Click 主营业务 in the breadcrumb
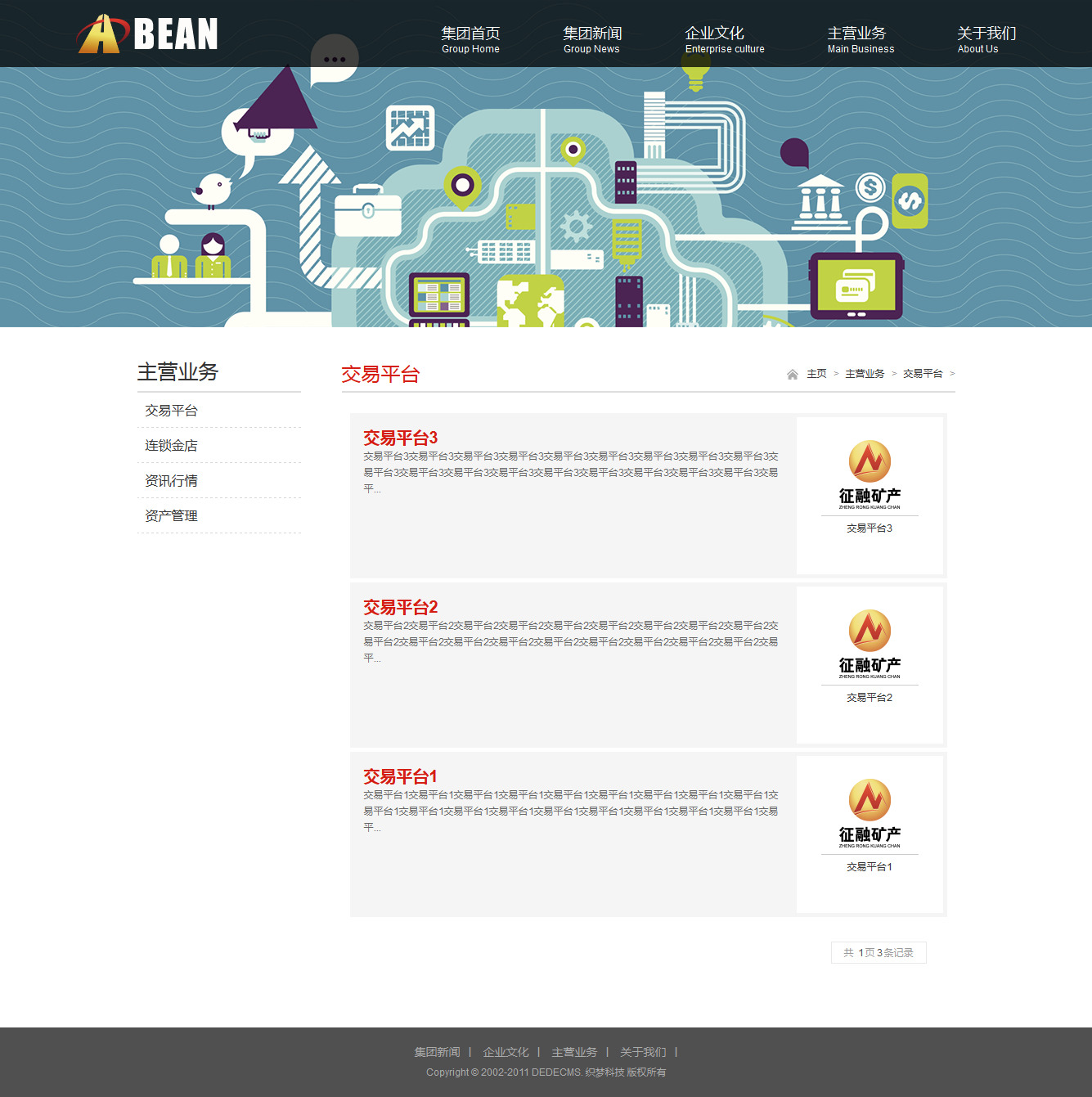This screenshot has height=1097, width=1092. tap(865, 374)
